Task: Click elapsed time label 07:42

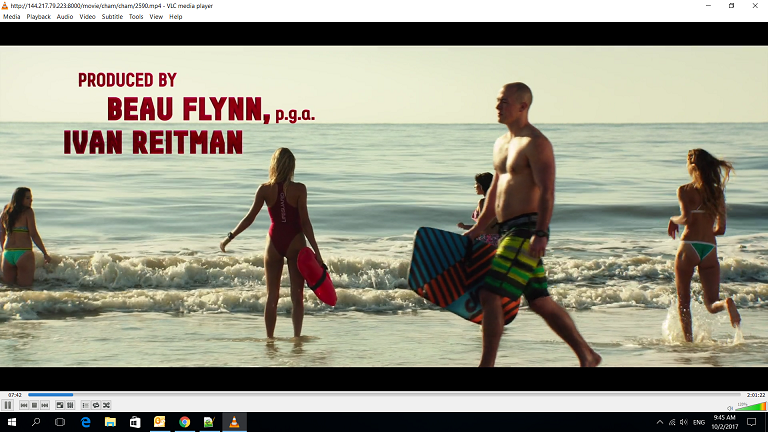Action: click(x=15, y=395)
